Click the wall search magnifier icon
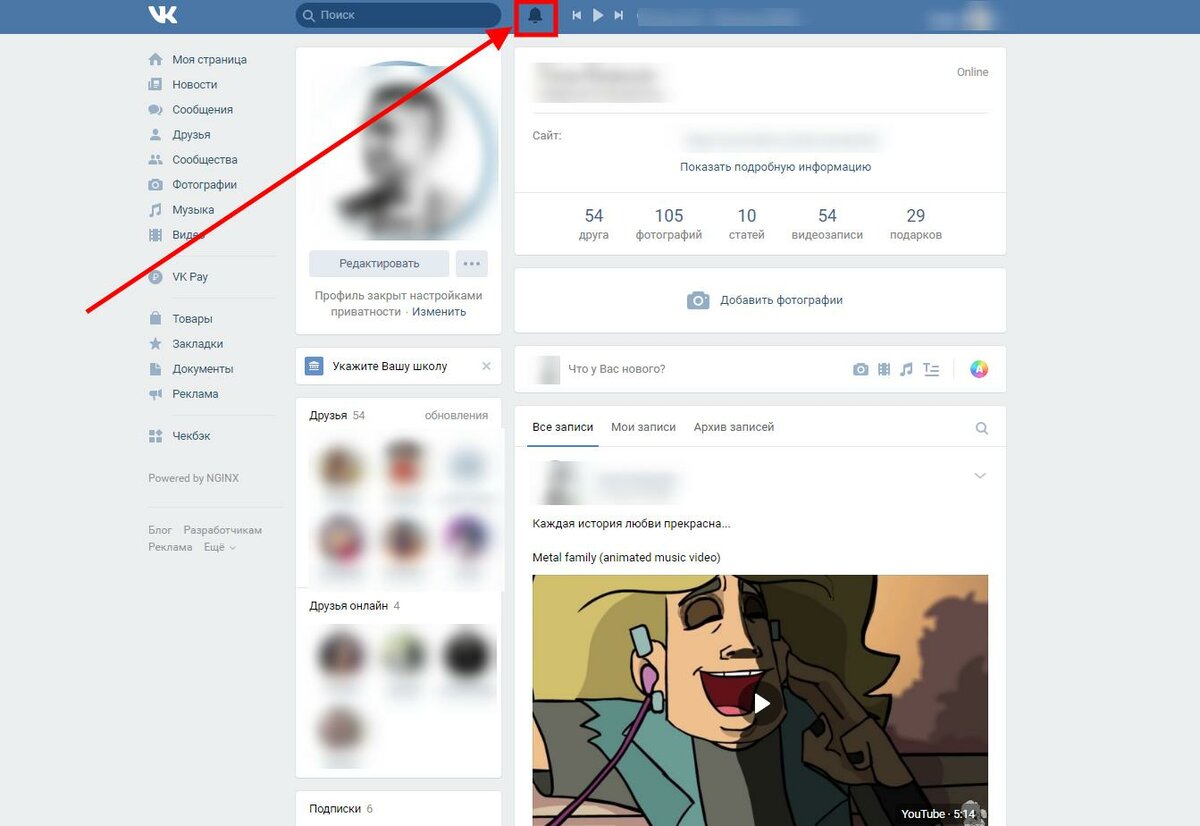This screenshot has height=826, width=1200. click(982, 428)
